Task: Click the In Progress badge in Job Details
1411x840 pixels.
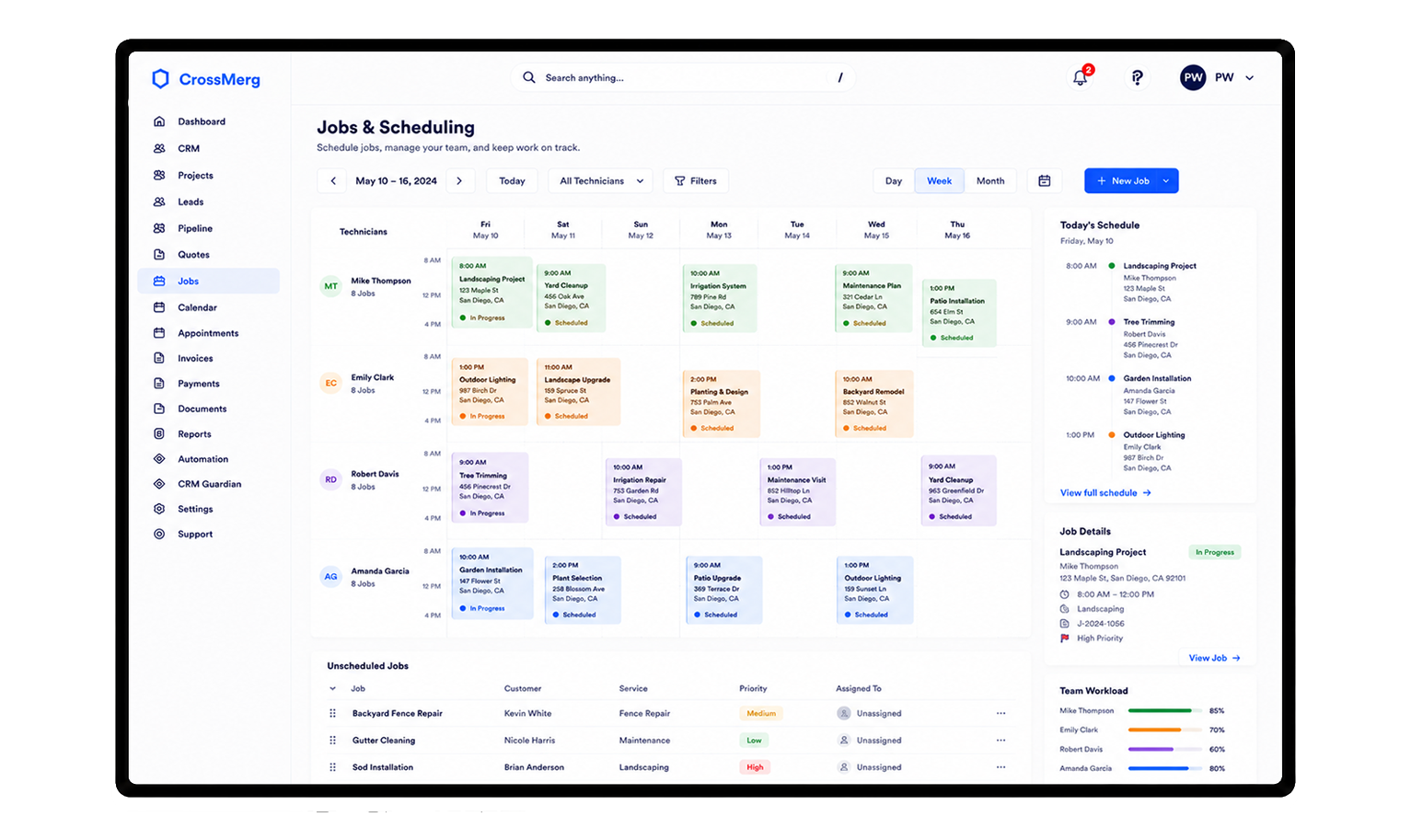Action: pos(1214,552)
